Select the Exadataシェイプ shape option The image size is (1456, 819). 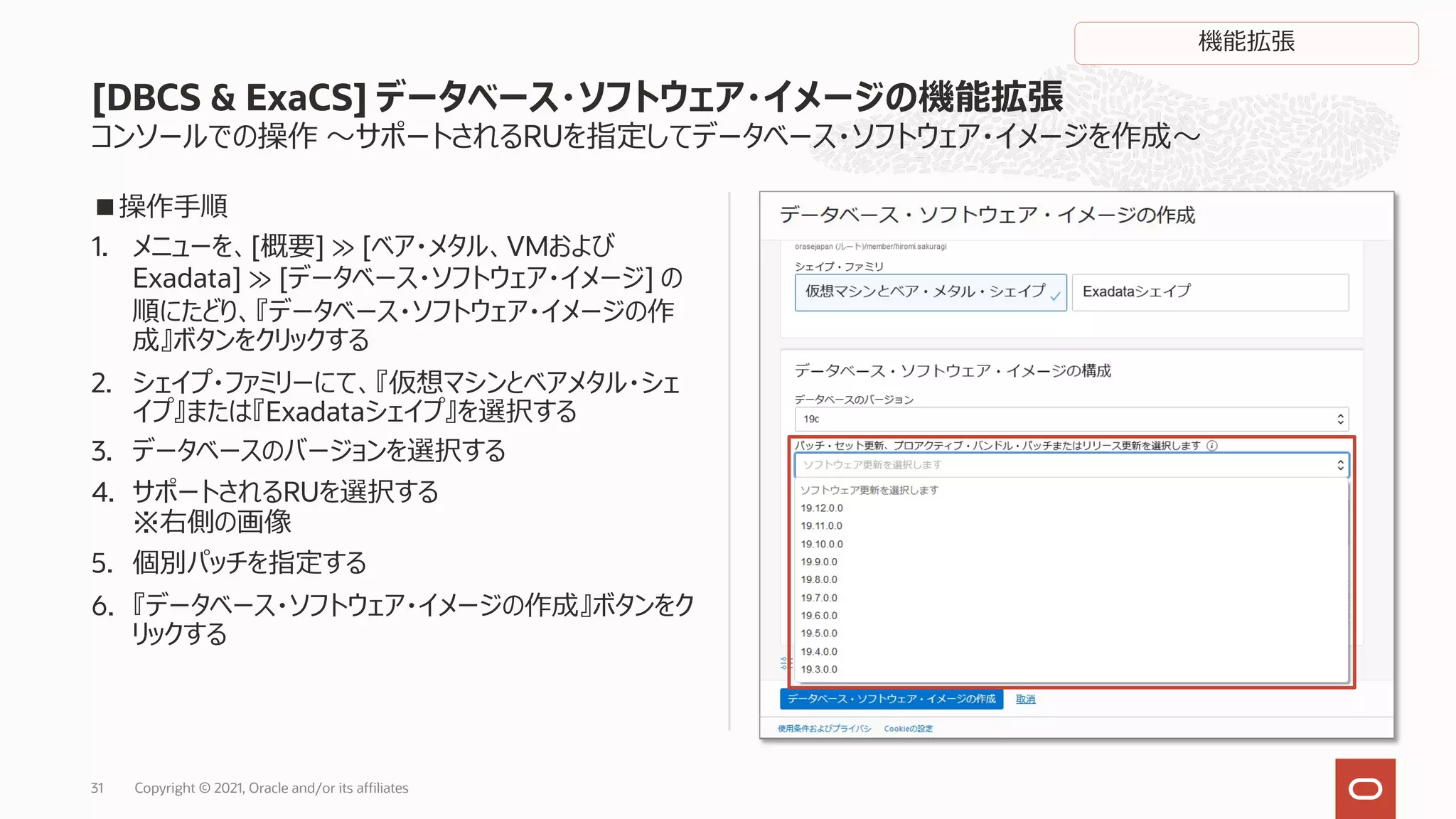tap(1209, 292)
